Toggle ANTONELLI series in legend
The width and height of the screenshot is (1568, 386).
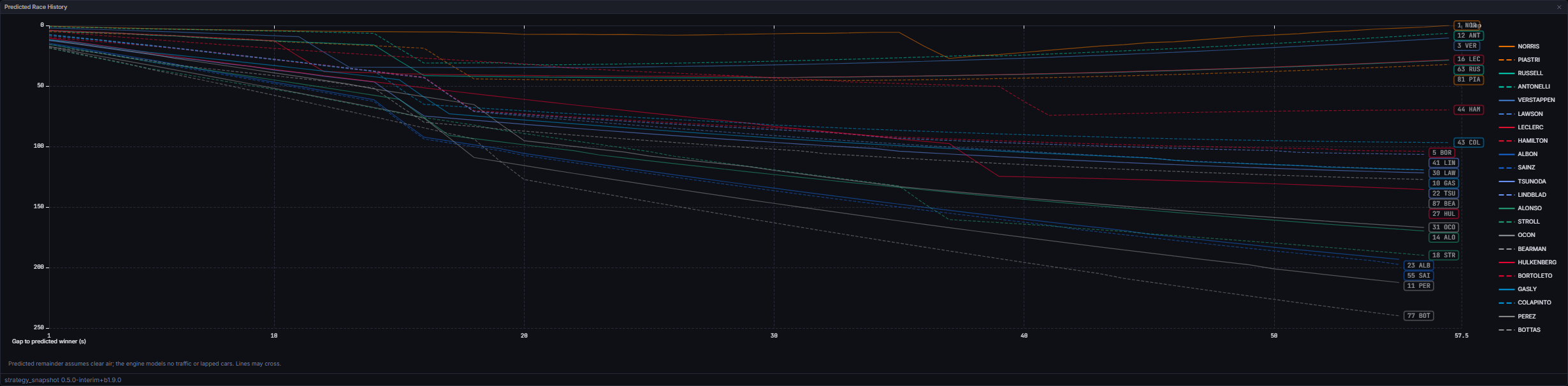1524,87
